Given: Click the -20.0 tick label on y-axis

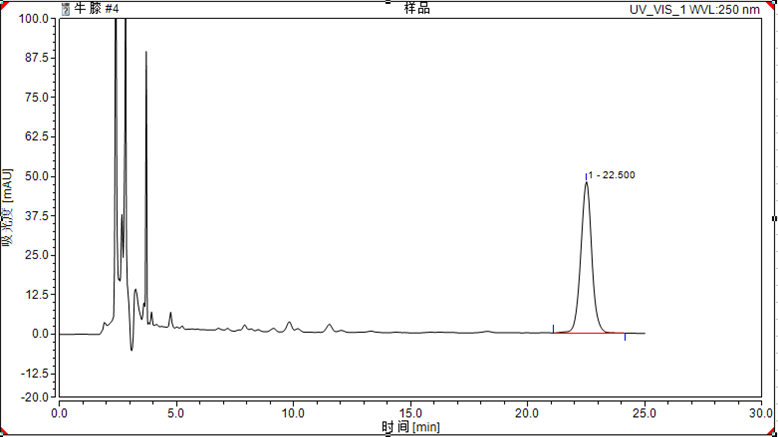Looking at the screenshot, I should click(x=36, y=396).
